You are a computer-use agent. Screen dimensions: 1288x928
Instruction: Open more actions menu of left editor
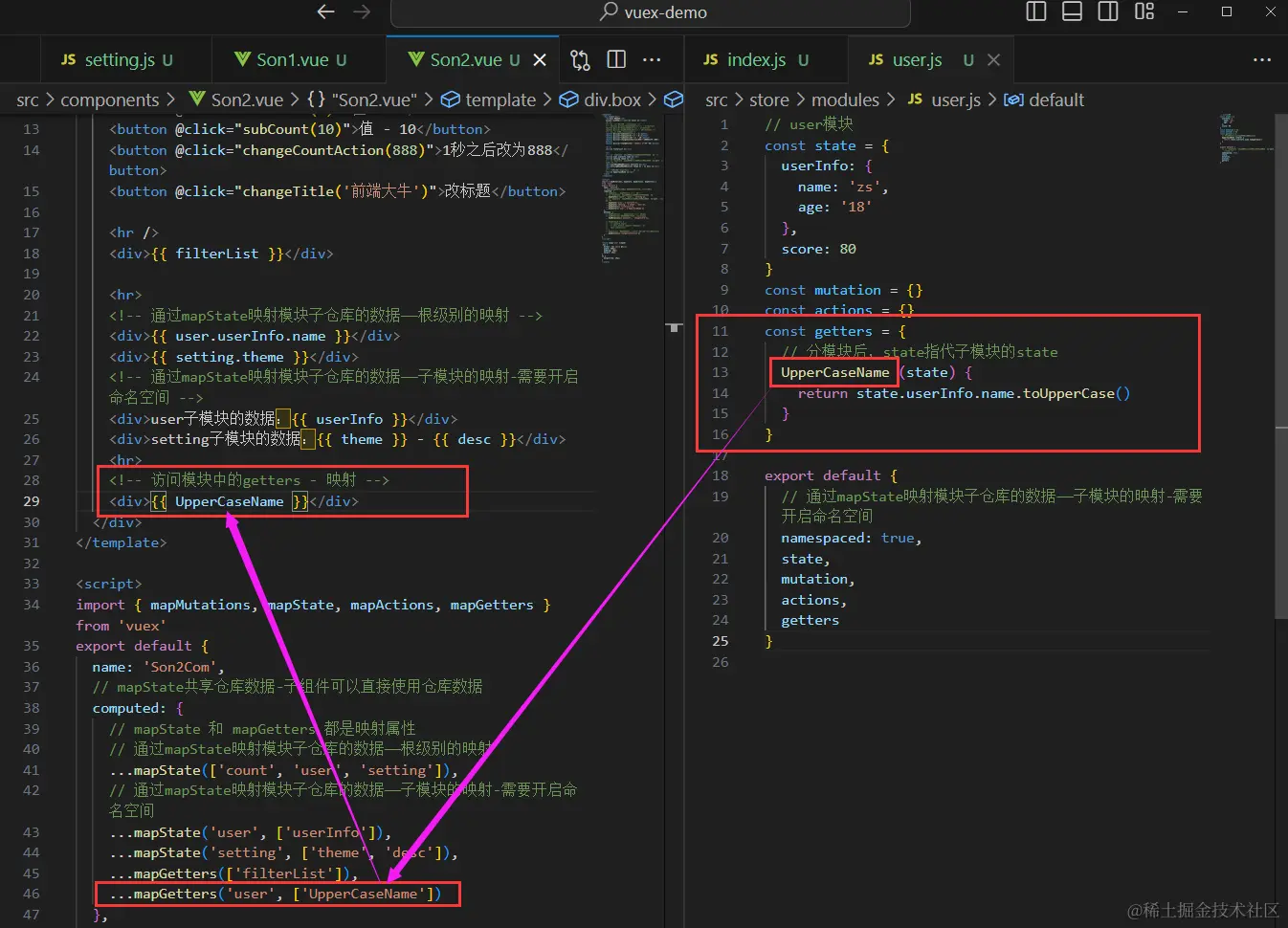(x=652, y=59)
